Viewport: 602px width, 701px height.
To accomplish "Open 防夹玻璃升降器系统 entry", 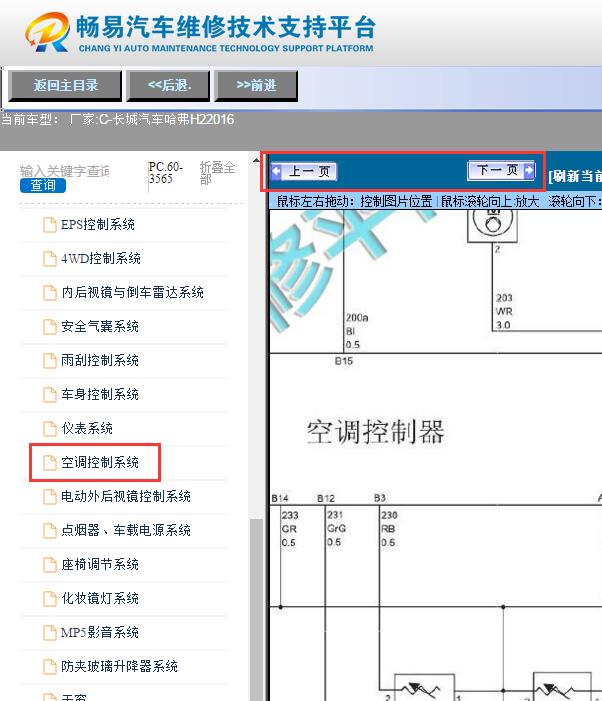I will click(119, 666).
